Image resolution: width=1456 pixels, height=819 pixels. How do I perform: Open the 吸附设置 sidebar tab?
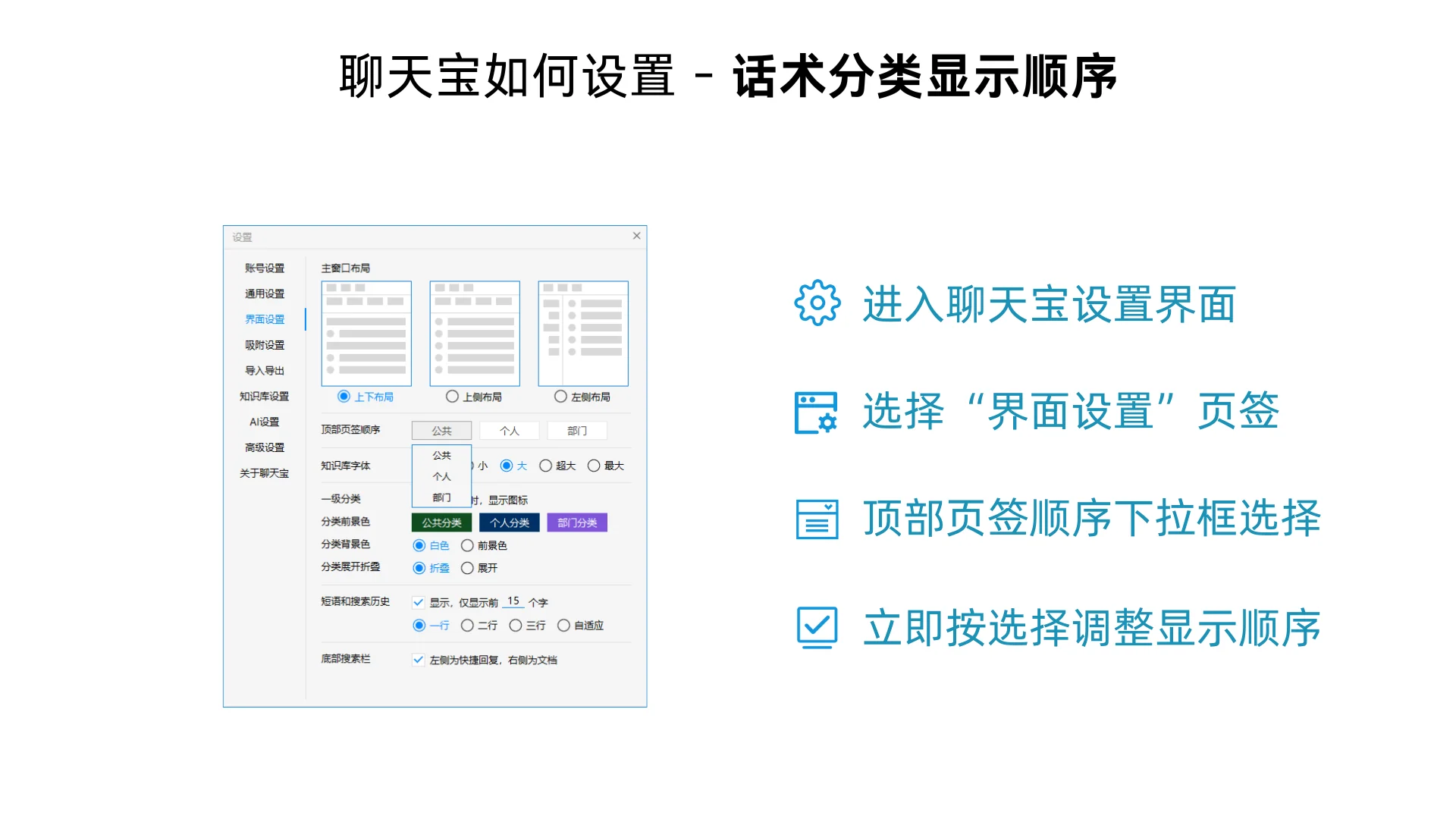(265, 345)
